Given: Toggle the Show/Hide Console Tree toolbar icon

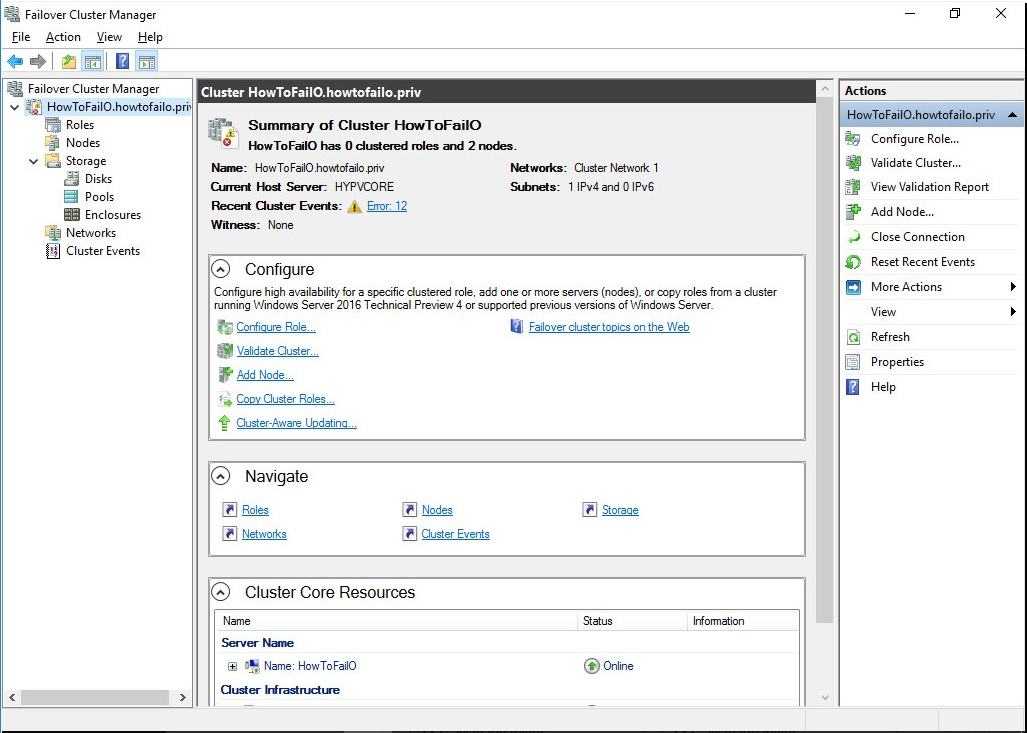Looking at the screenshot, I should click(92, 62).
